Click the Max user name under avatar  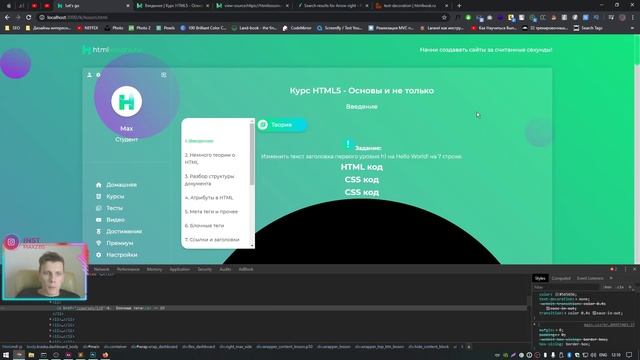pos(127,129)
